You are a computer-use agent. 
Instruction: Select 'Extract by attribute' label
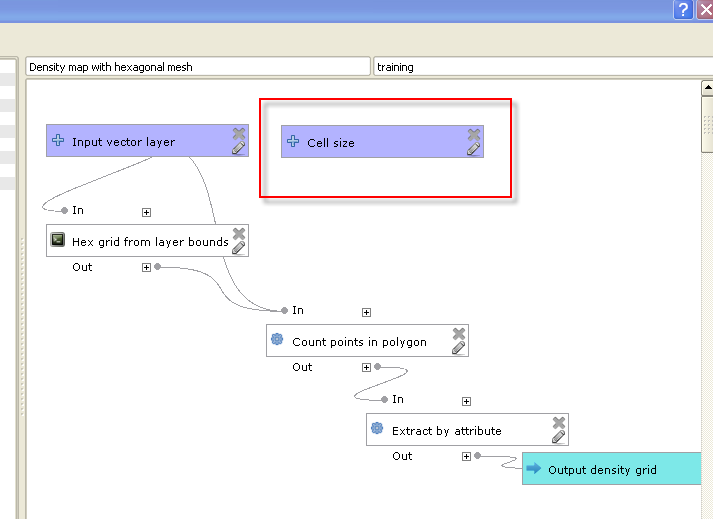coord(447,431)
